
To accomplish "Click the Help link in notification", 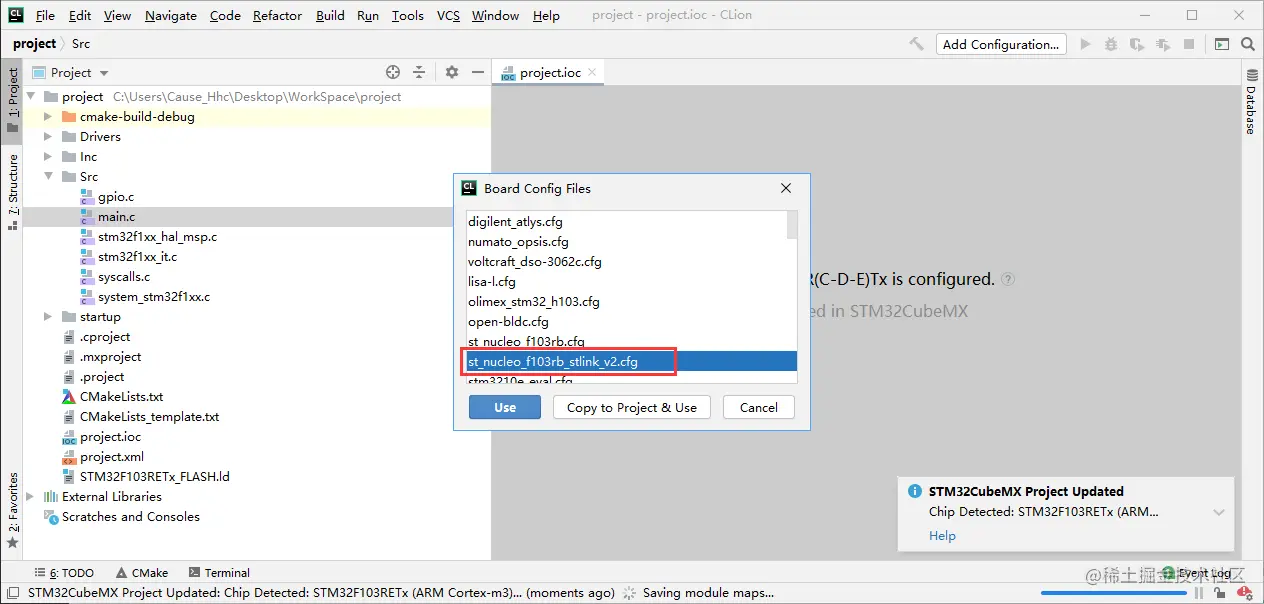I will 942,536.
